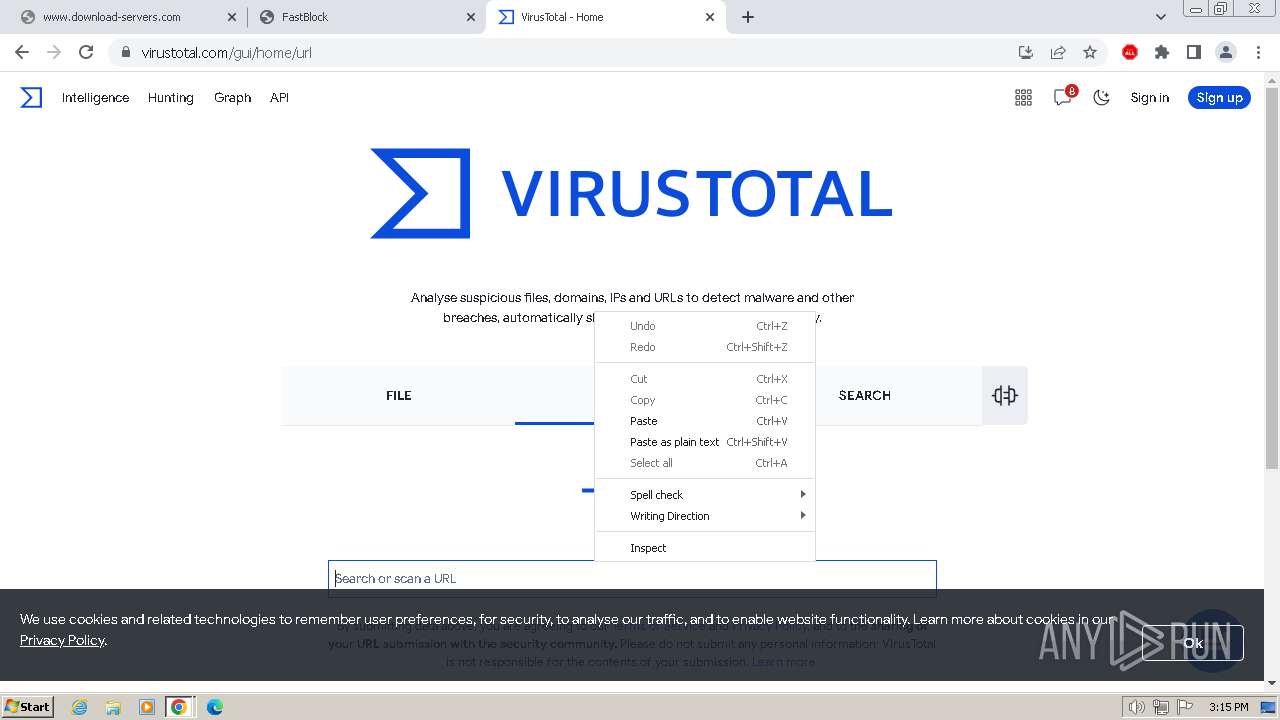Expand Spell check submenu
Viewport: 1280px width, 720px height.
pos(705,495)
